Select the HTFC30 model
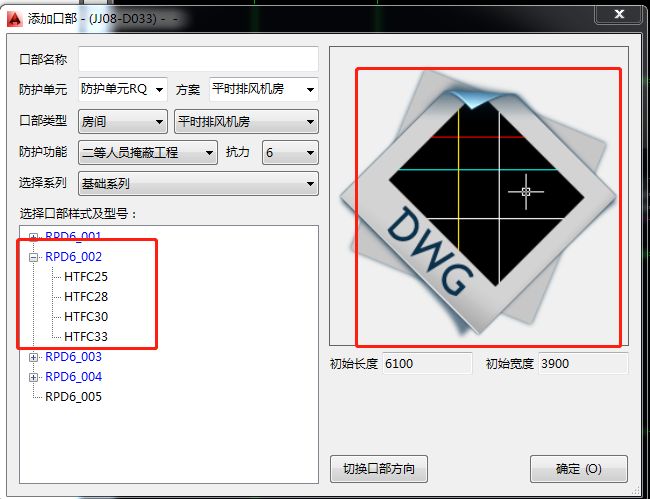650x499 pixels. click(x=86, y=317)
